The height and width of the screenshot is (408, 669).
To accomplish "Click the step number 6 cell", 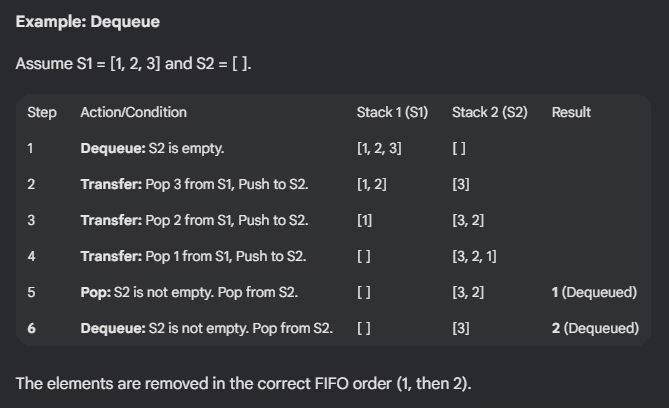I will coord(31,328).
